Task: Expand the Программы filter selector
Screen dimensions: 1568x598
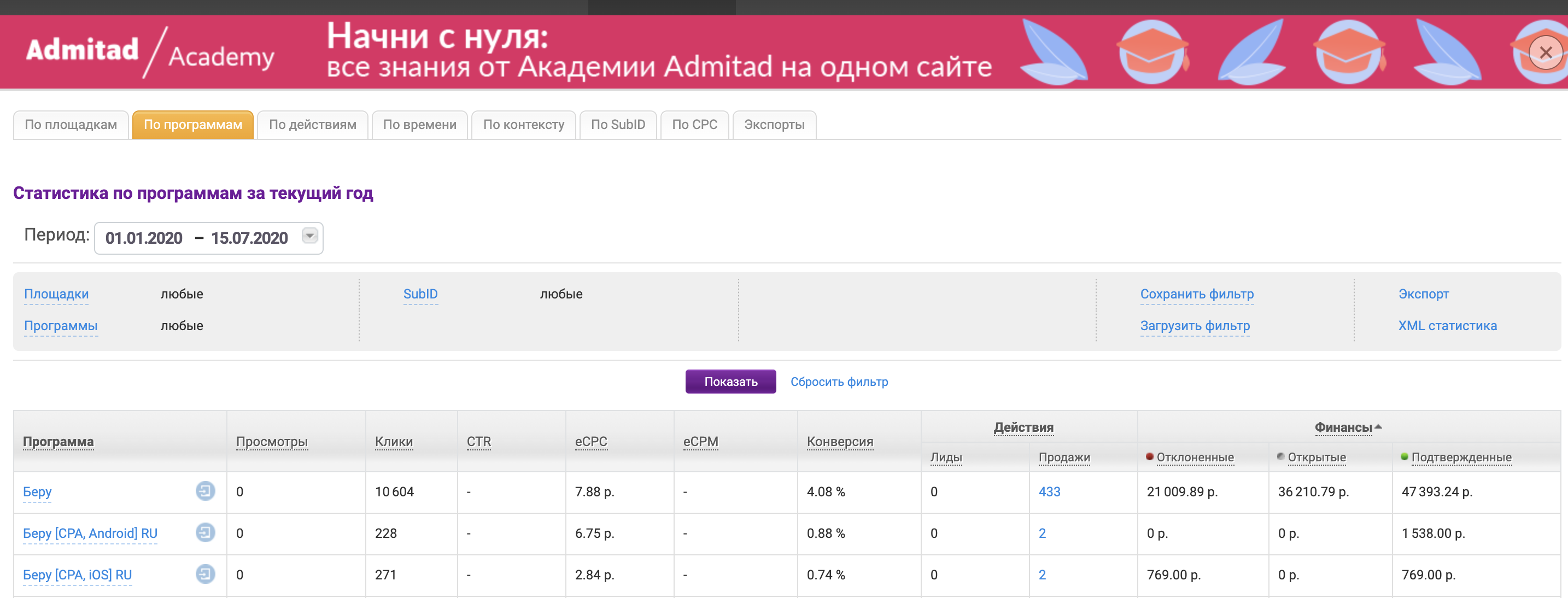Action: [60, 326]
